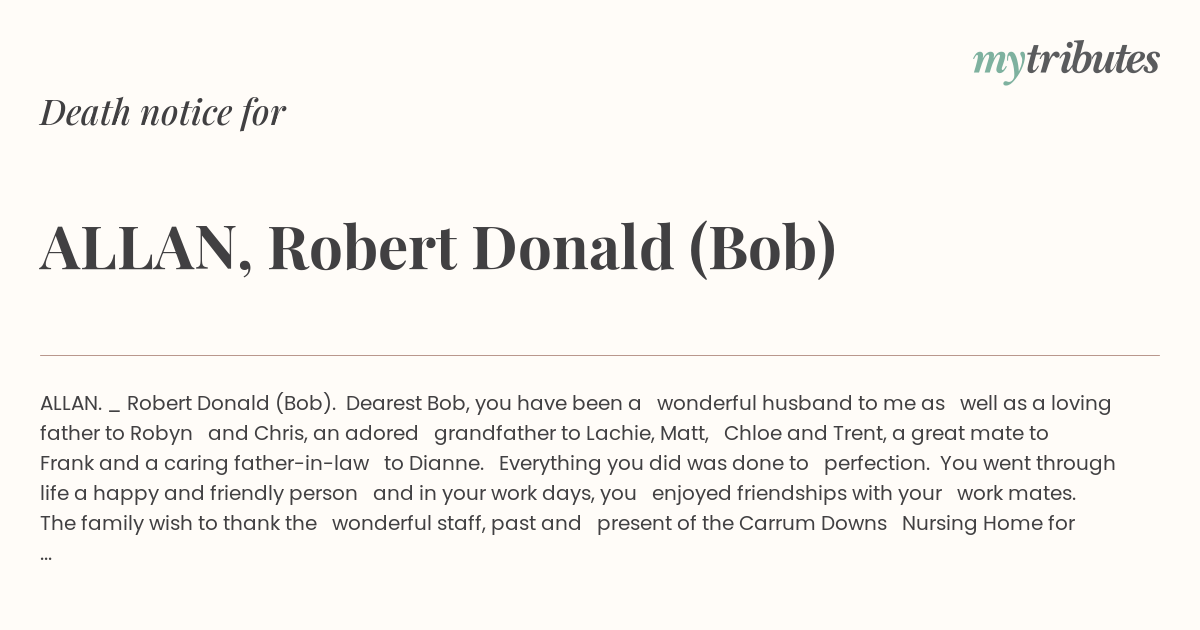Click 'grandfather to Lachie, Matt,' text
This screenshot has height=630, width=1200.
[x=571, y=434]
